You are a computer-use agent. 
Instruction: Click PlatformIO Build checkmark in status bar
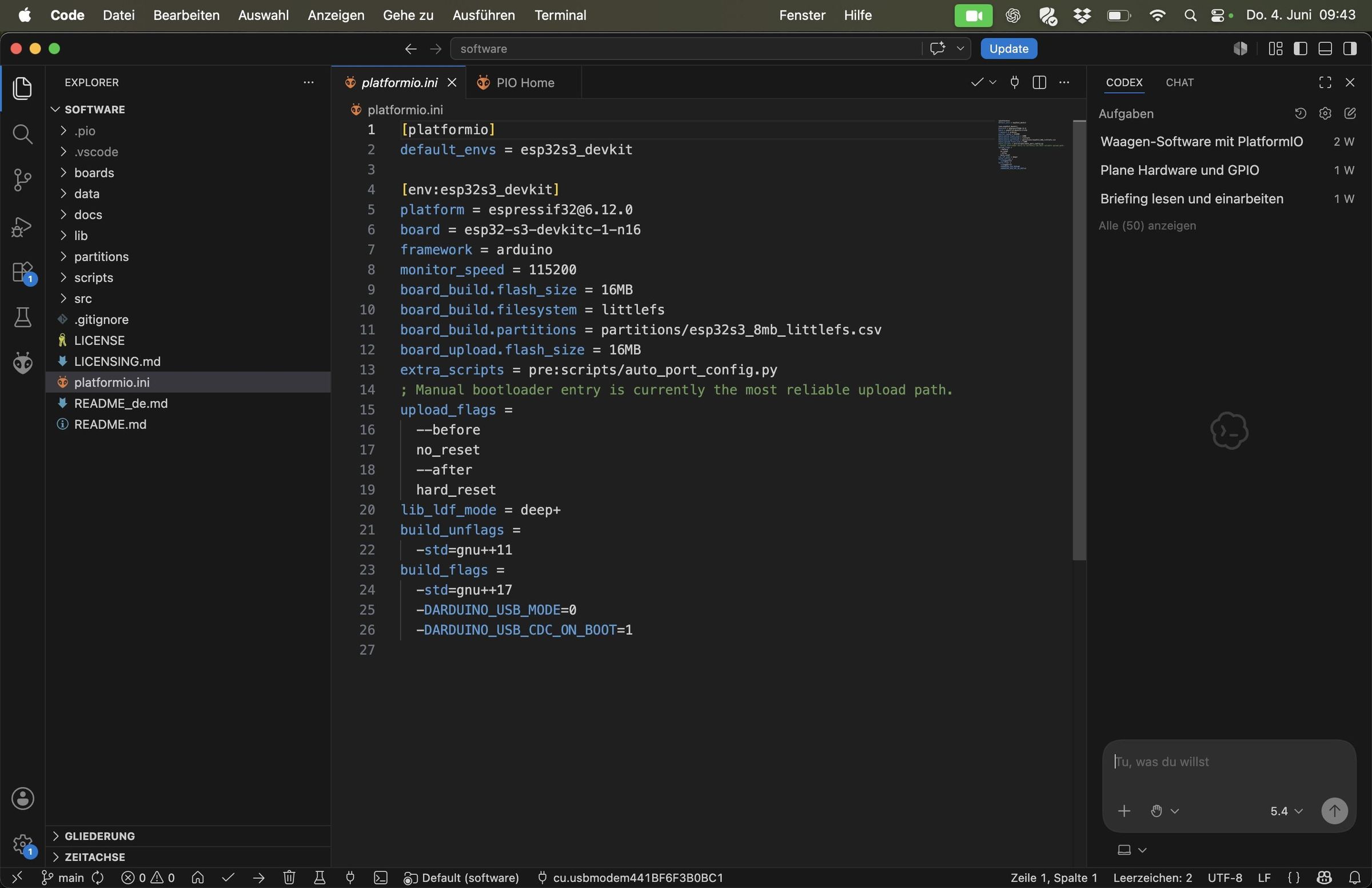(x=228, y=878)
